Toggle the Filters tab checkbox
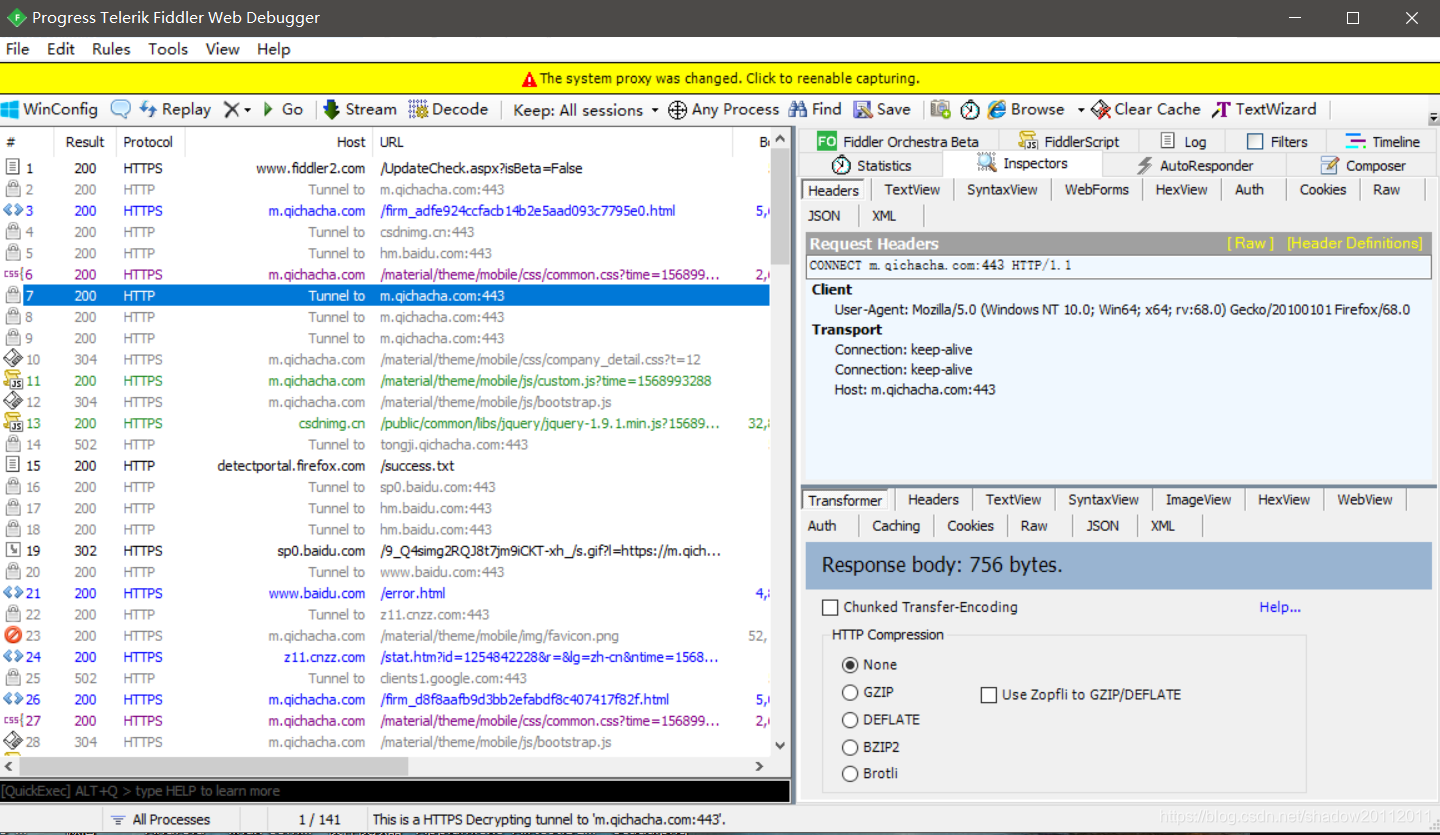This screenshot has width=1440, height=835. coord(1255,141)
